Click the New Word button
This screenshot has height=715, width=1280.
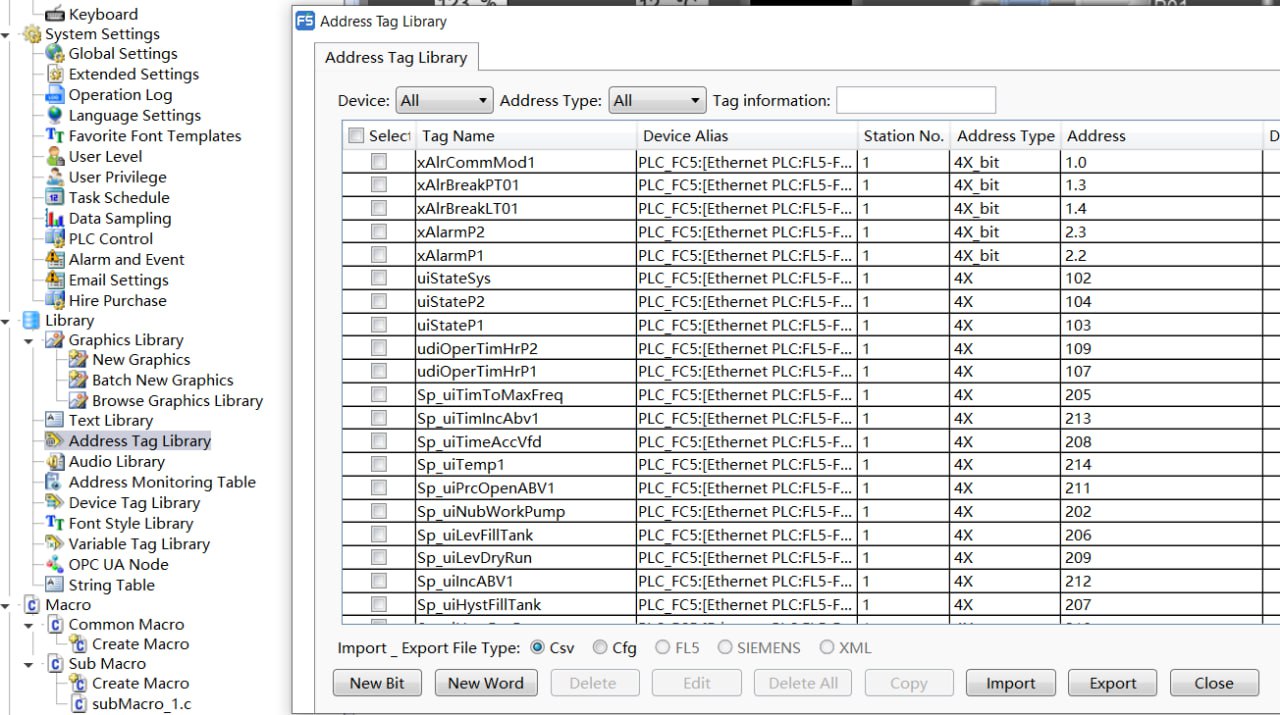point(485,683)
